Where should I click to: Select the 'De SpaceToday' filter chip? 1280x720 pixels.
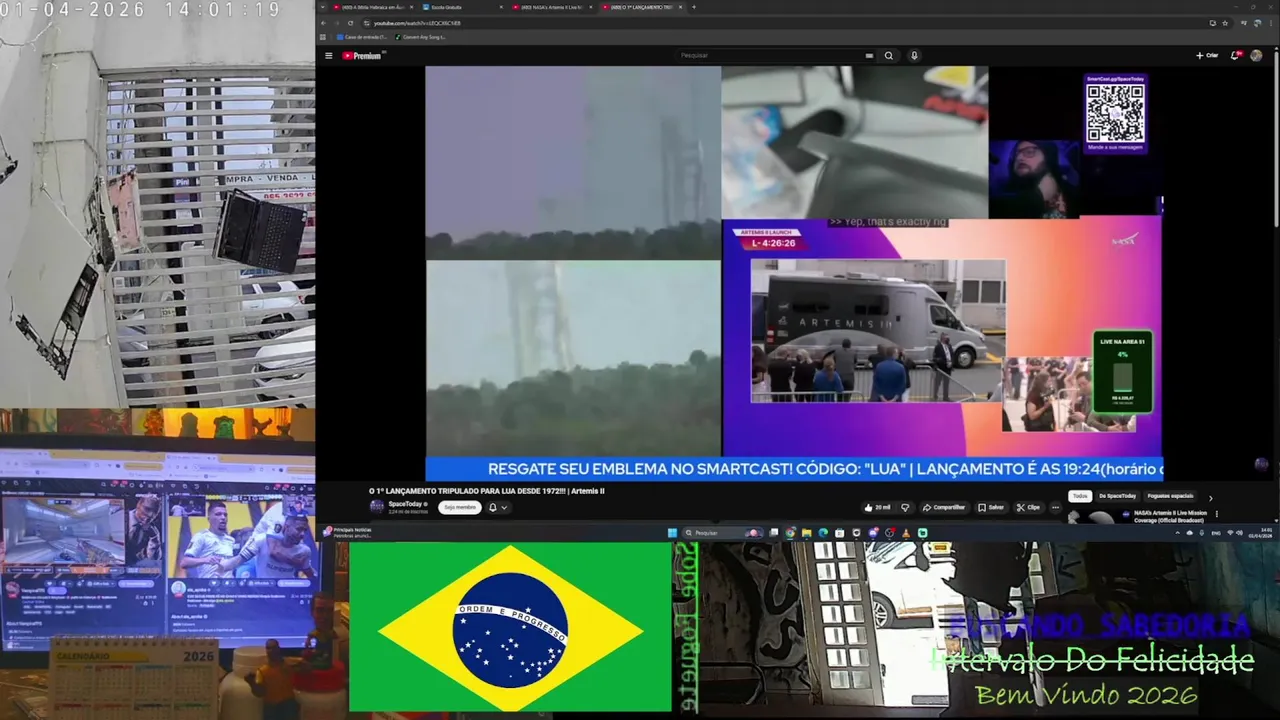[1117, 496]
